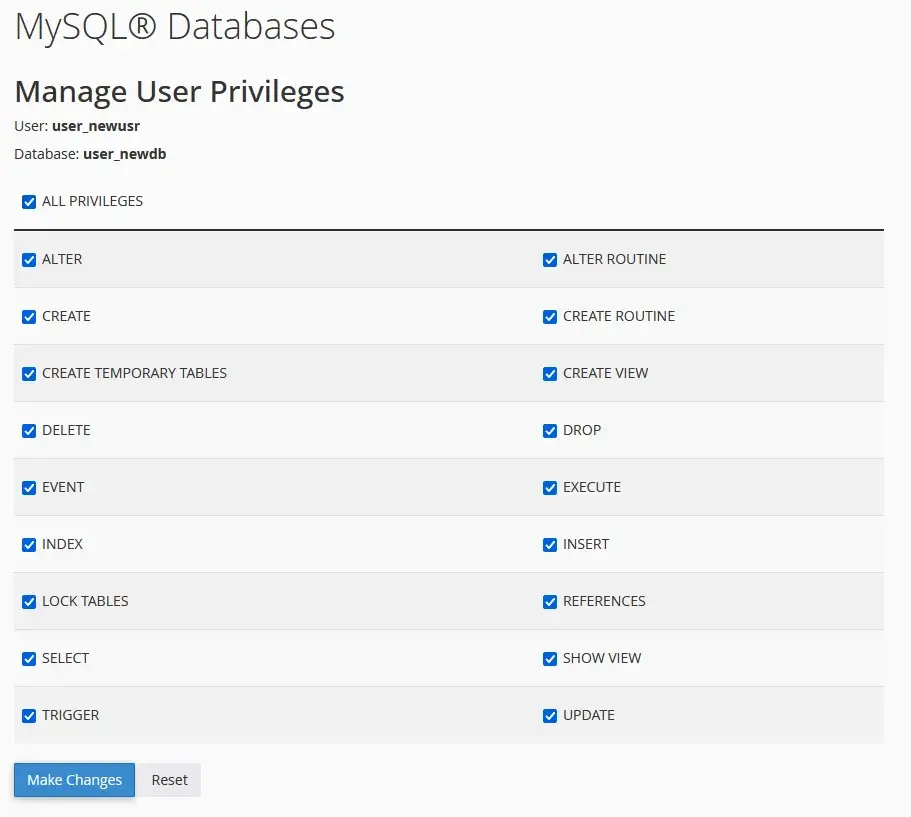
Task: Toggle the EXECUTE privilege
Action: pos(549,487)
